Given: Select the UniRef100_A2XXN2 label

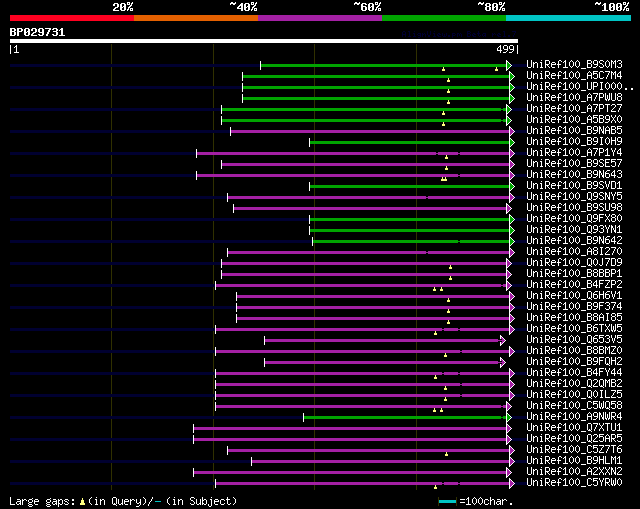Looking at the screenshot, I should (574, 472).
